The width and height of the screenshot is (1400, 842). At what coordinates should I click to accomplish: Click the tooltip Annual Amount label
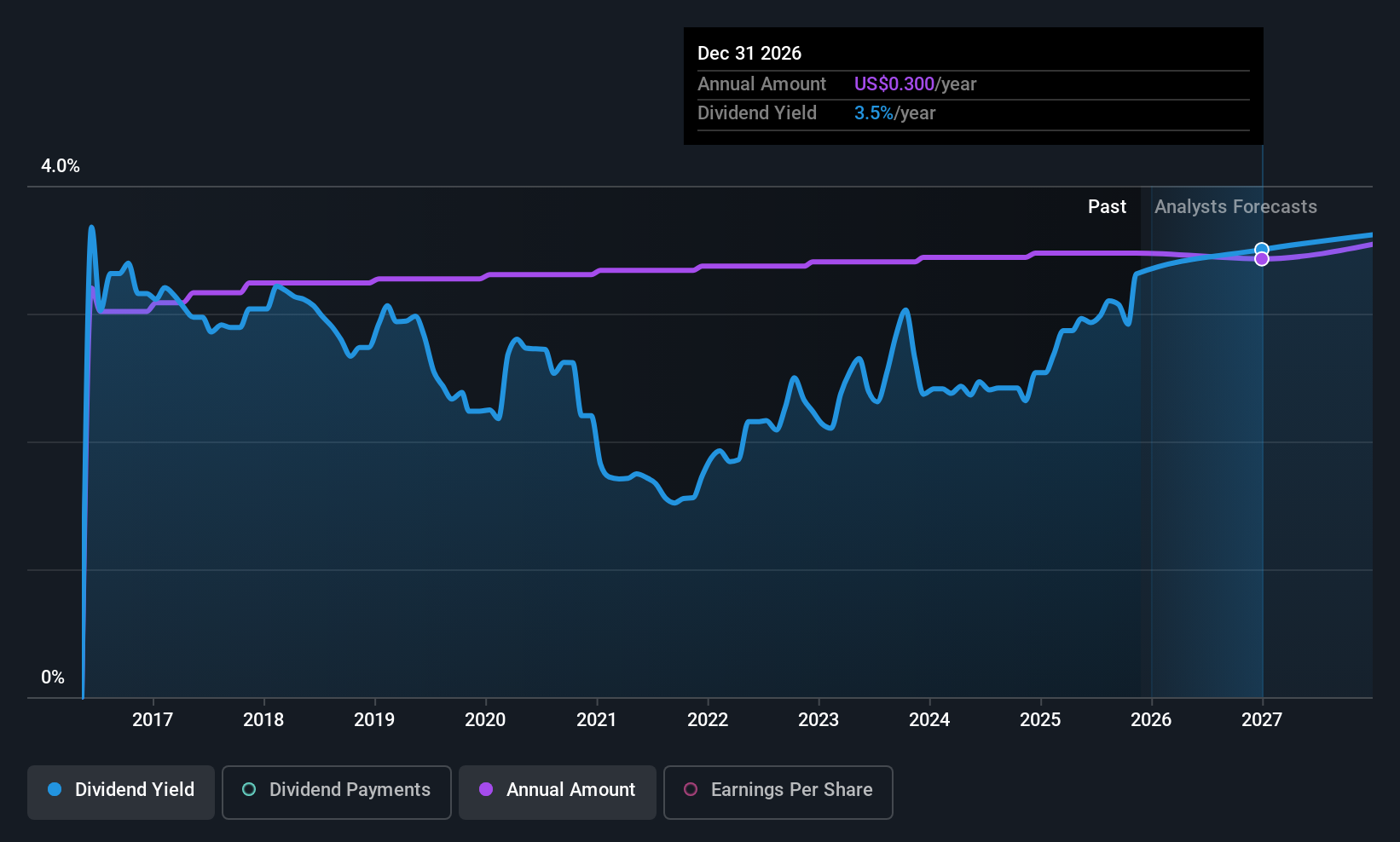761,84
